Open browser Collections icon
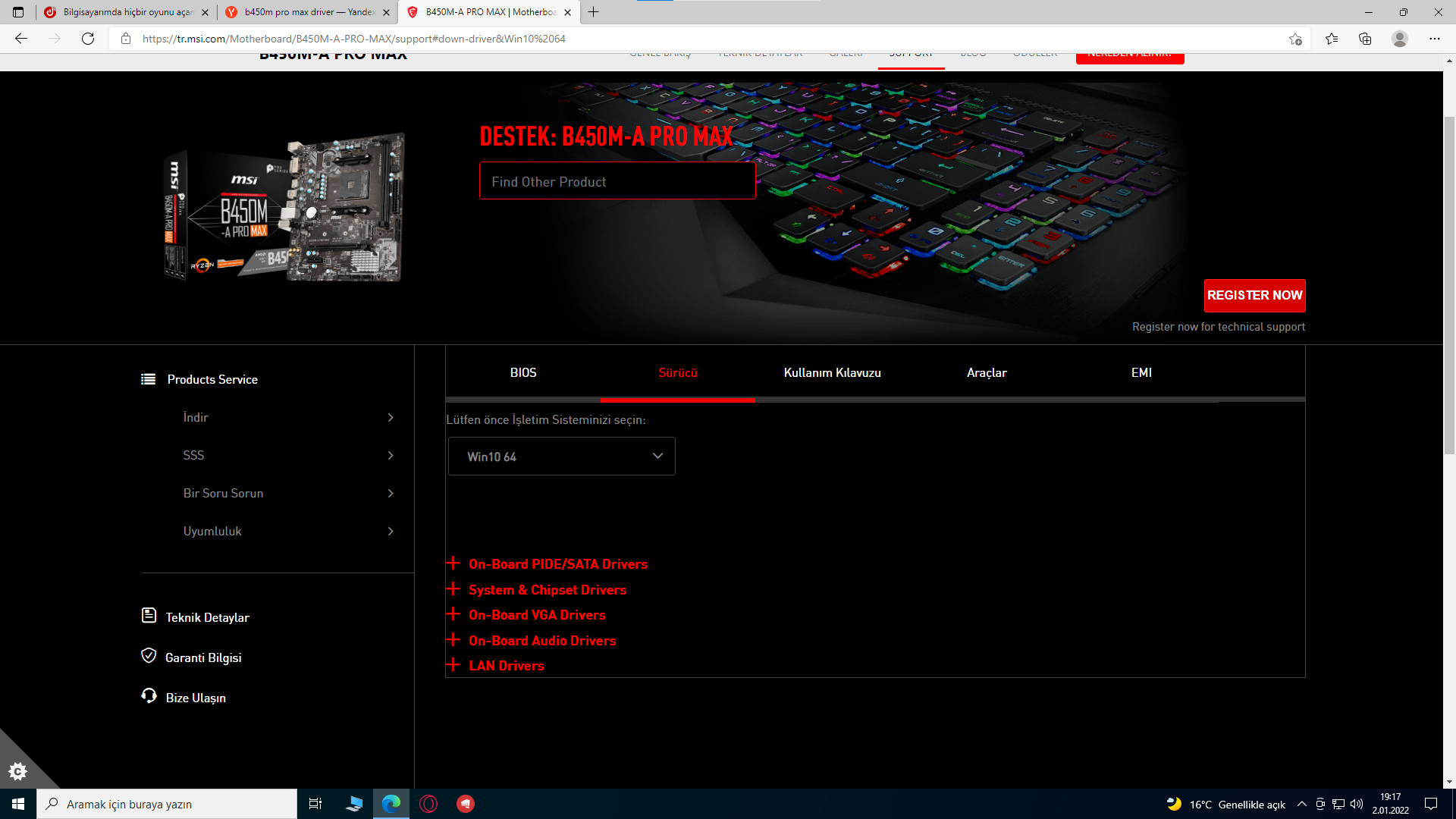 (x=1365, y=39)
